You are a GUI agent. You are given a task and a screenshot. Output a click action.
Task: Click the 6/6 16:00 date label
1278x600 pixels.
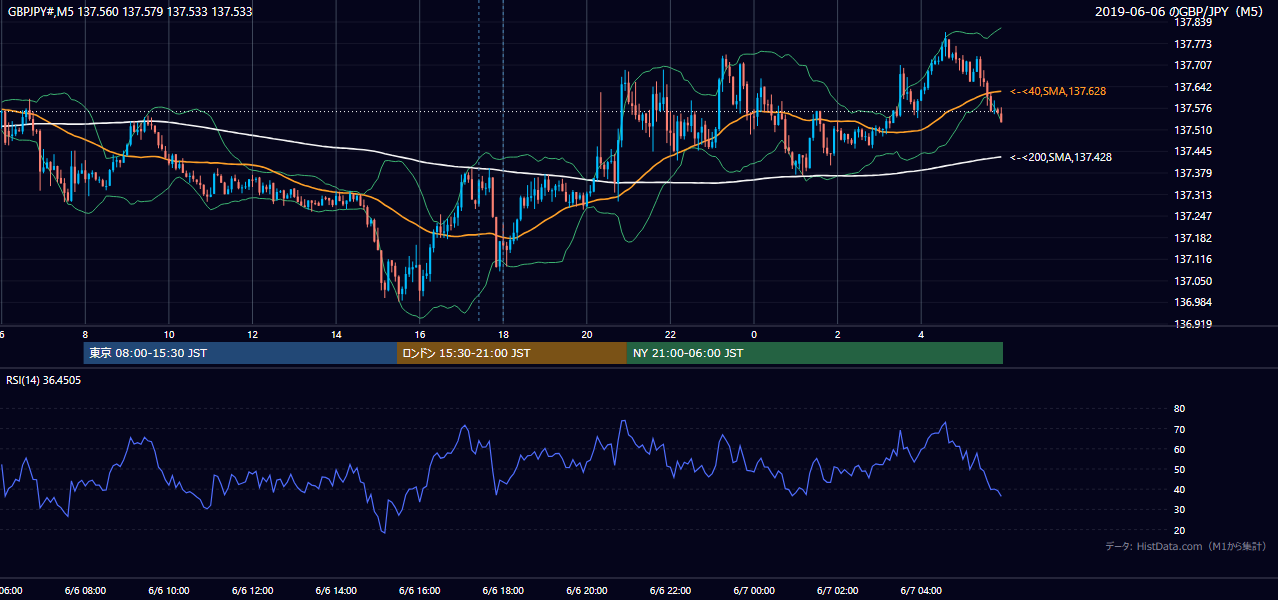(418, 591)
